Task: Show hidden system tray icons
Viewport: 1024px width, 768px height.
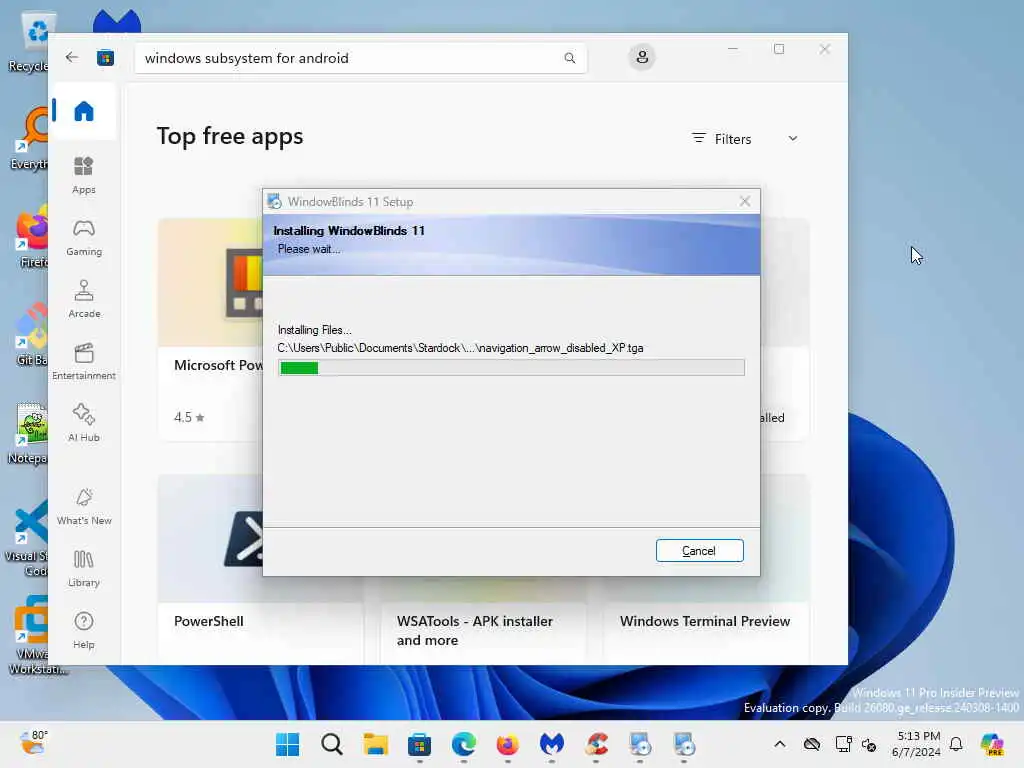Action: pyautogui.click(x=780, y=744)
